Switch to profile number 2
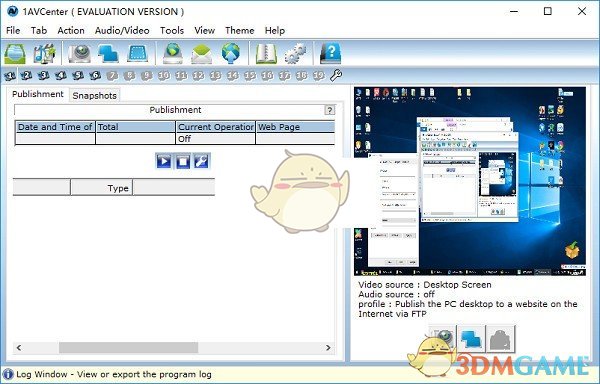This screenshot has height=384, width=600. (26, 76)
